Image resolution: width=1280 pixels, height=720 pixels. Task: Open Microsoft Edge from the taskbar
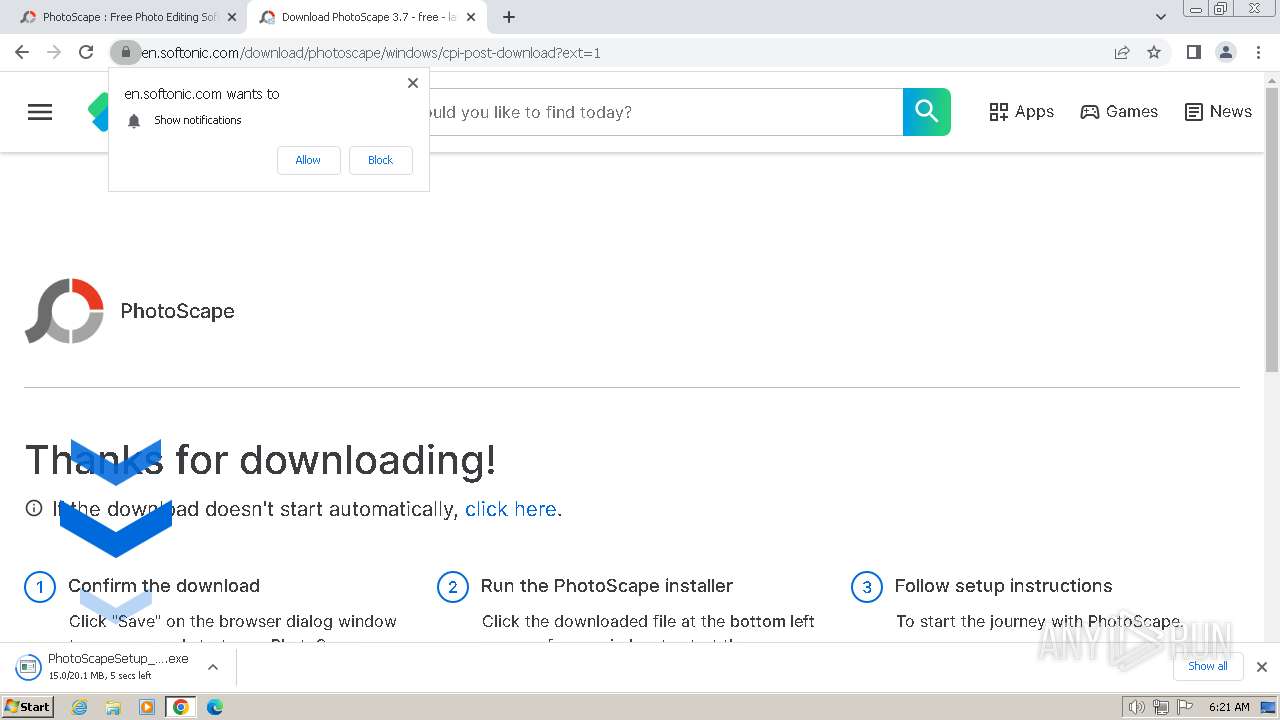[x=214, y=707]
